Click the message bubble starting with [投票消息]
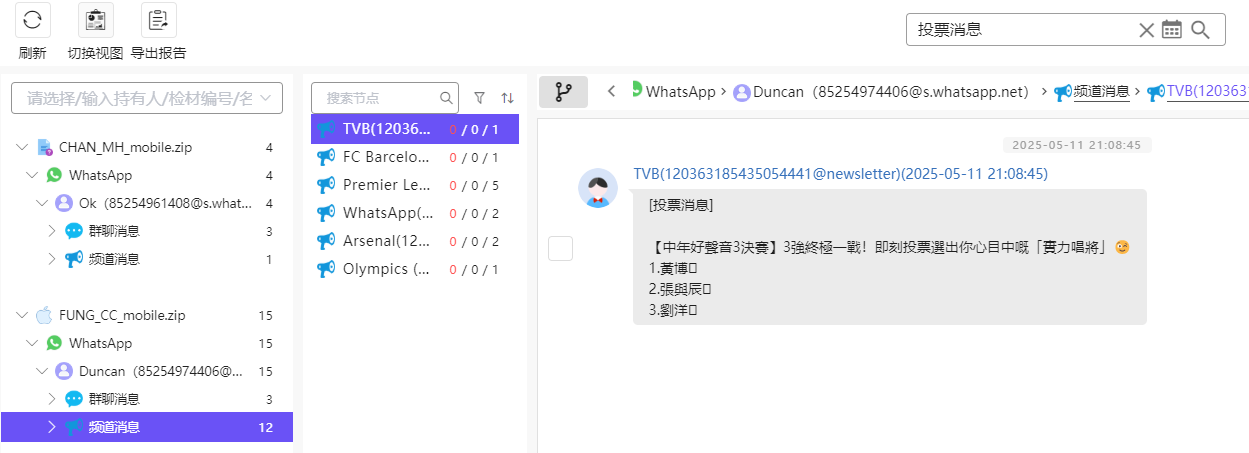This screenshot has width=1249, height=453. pyautogui.click(x=890, y=257)
